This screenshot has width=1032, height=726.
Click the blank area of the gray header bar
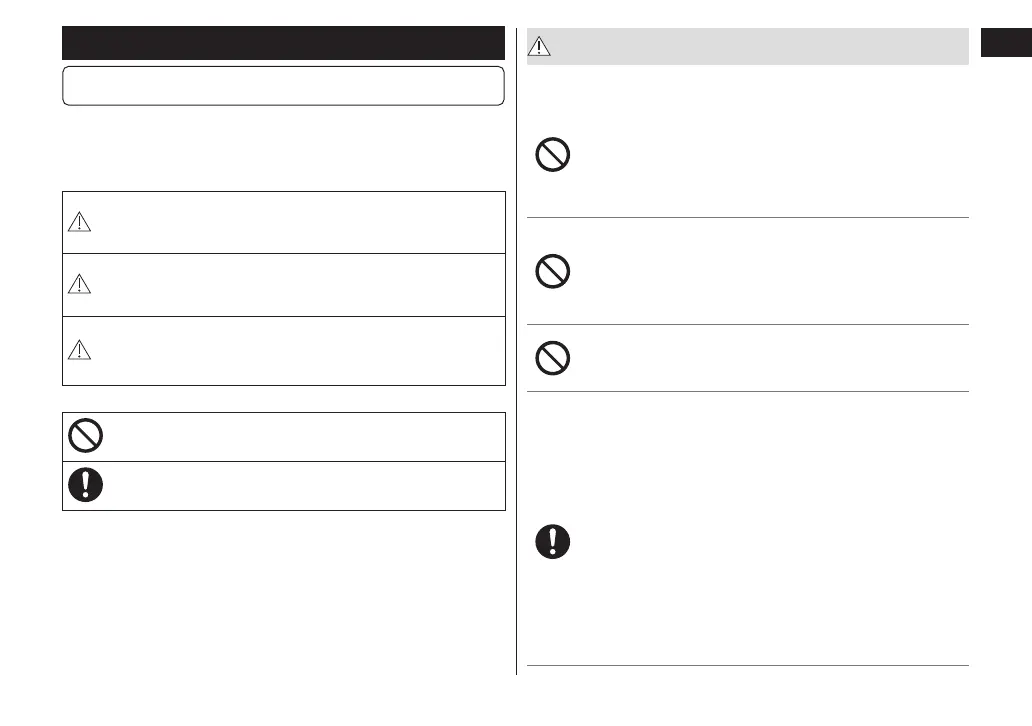click(760, 46)
